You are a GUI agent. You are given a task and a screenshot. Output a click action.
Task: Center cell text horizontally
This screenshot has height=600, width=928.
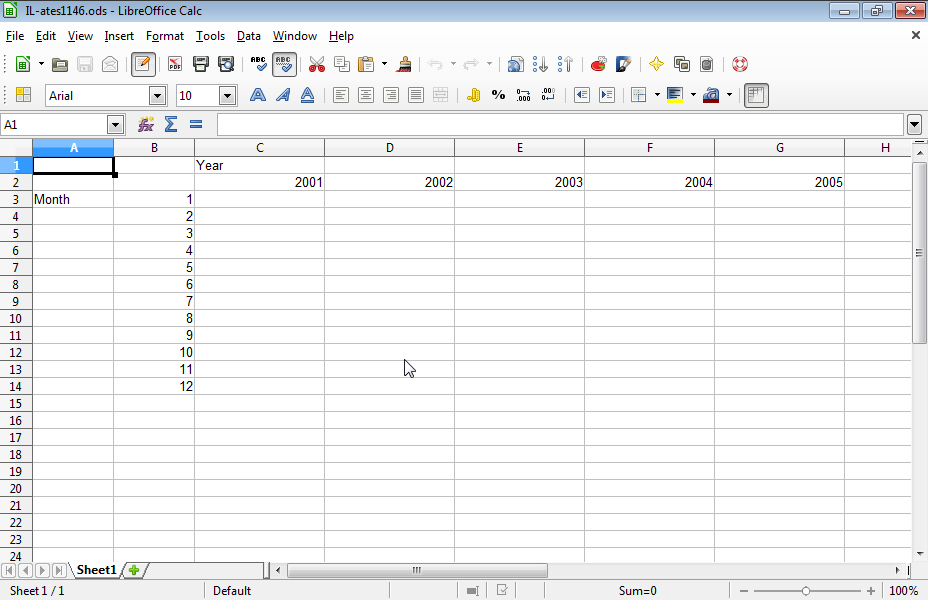tap(366, 95)
